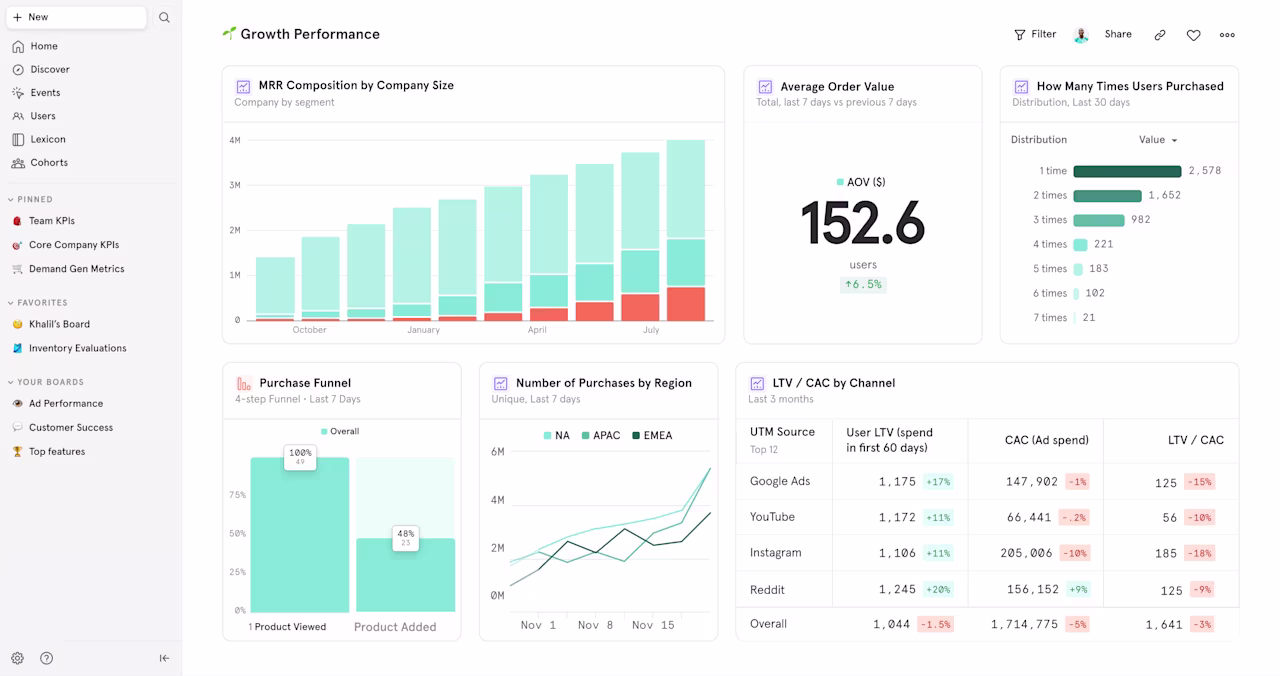Click the 1,714,775 overall CAC value

(x=1024, y=624)
